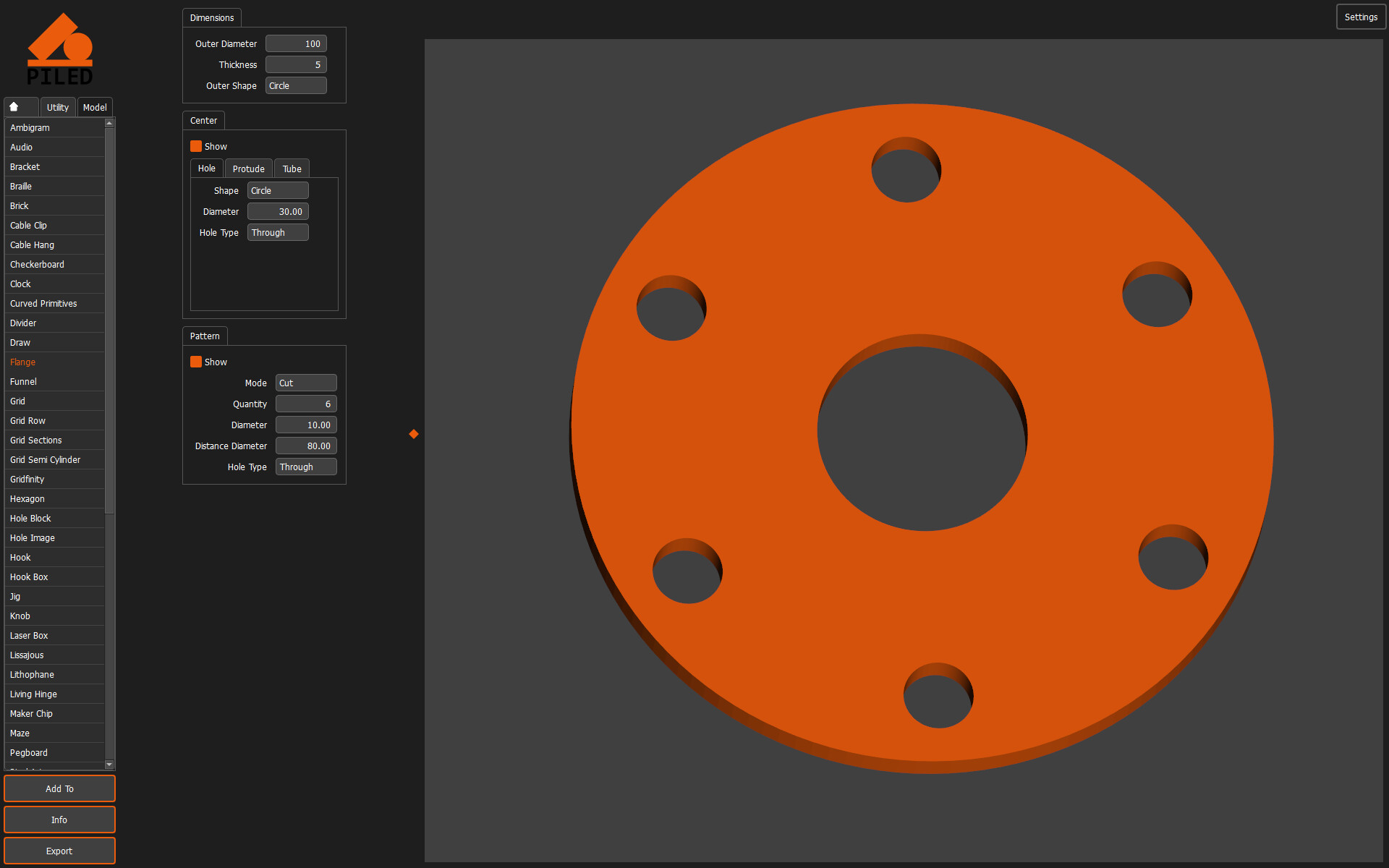Click the flange's large center hole
1389x868 pixels.
(x=922, y=434)
